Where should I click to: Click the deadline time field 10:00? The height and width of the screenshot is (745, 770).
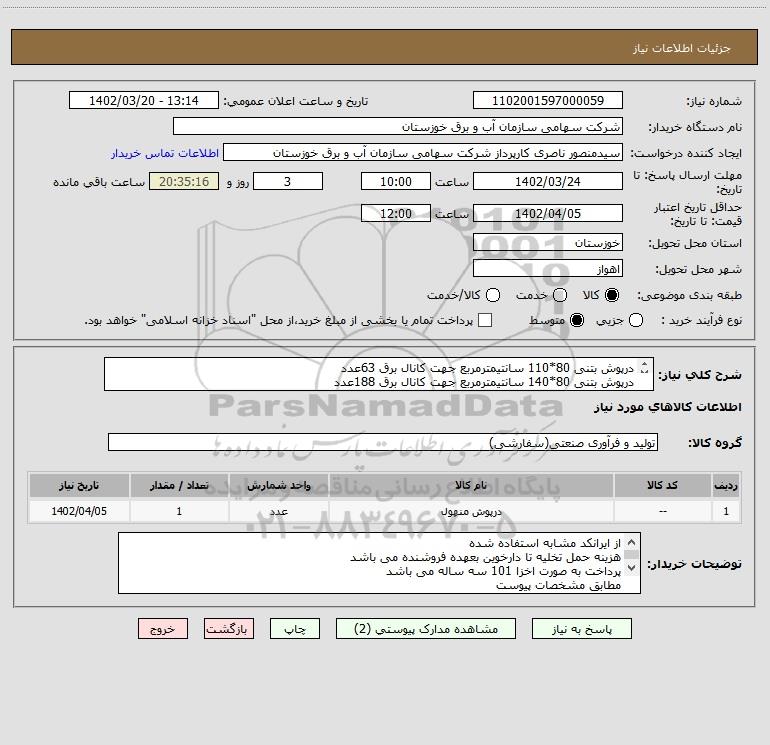396,181
